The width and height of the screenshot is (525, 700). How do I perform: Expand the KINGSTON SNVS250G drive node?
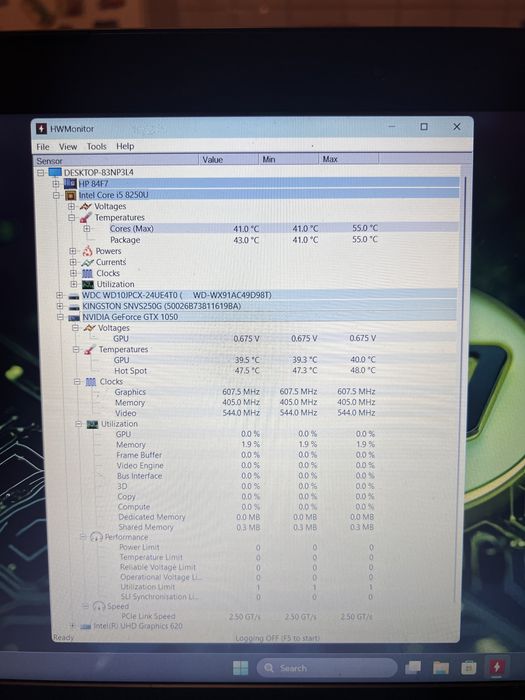pyautogui.click(x=60, y=306)
